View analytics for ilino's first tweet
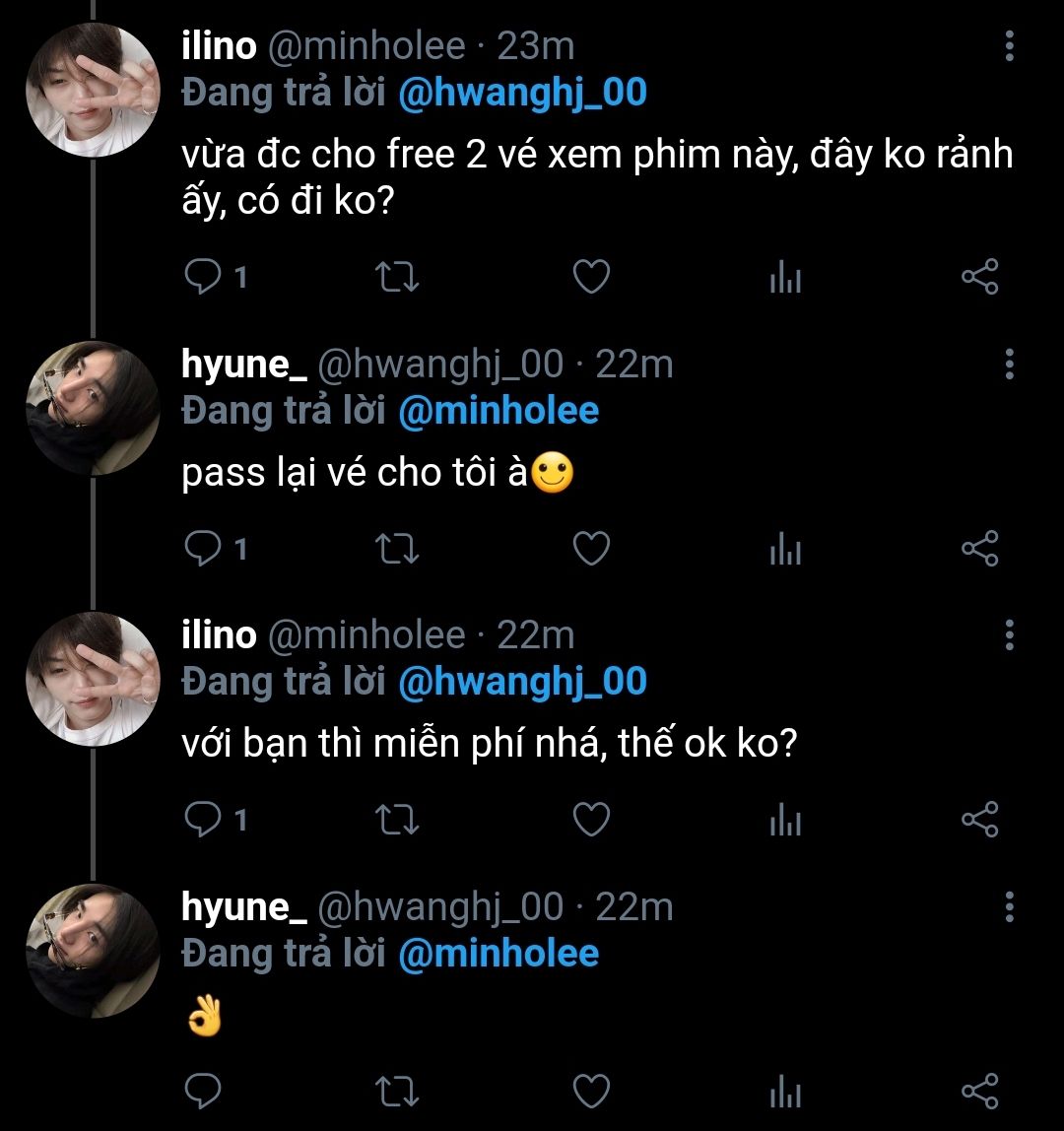The image size is (1064, 1131). click(785, 278)
